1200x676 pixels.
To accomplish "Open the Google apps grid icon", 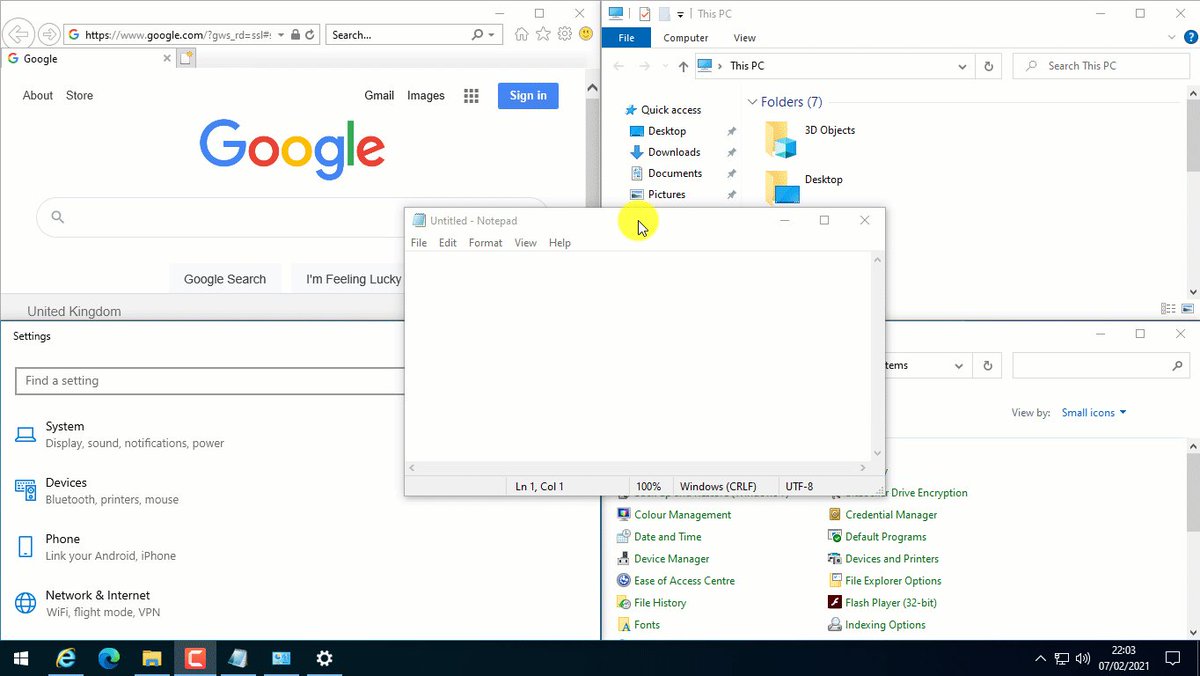I will click(471, 96).
